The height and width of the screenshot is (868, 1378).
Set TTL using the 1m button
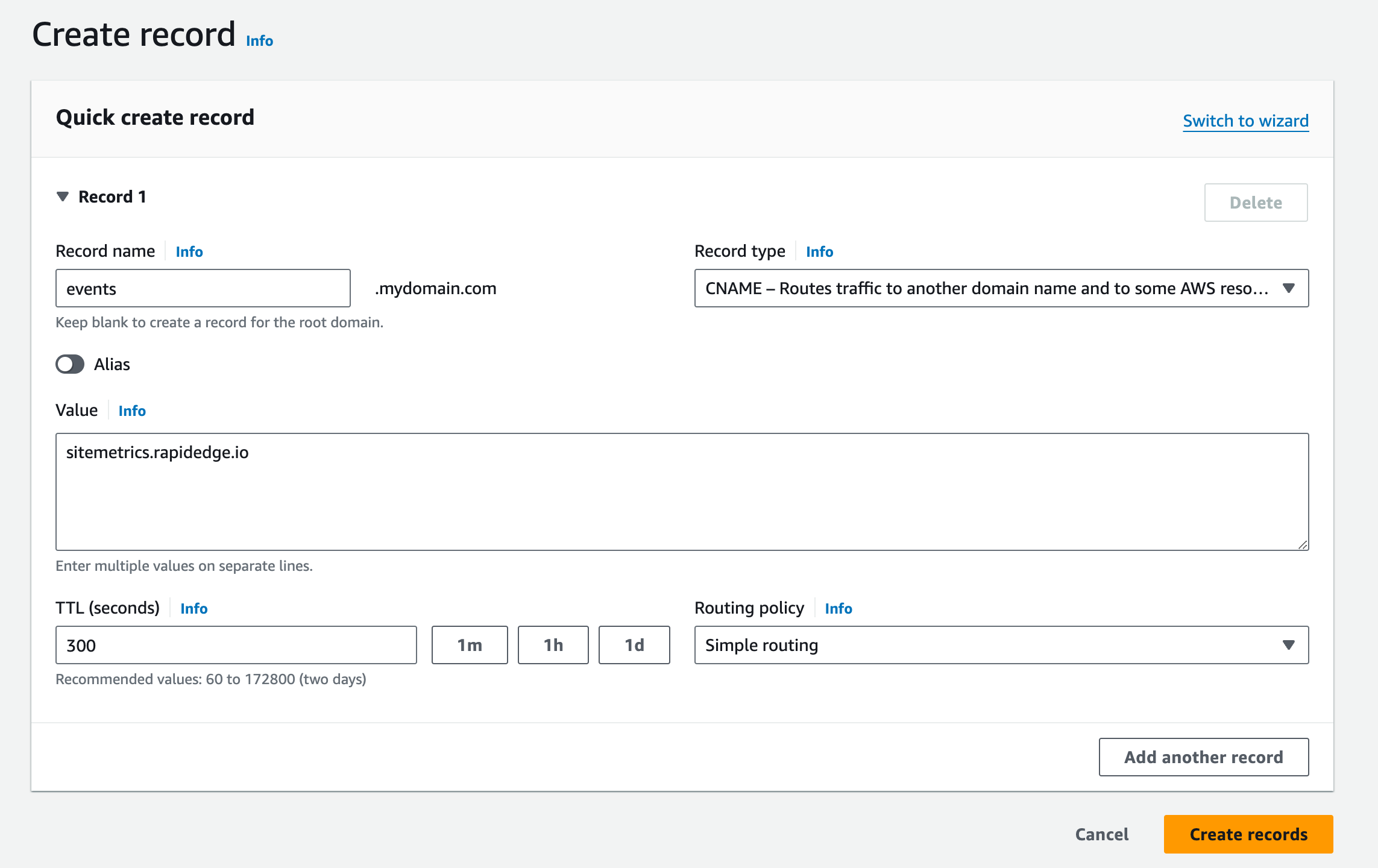point(470,645)
